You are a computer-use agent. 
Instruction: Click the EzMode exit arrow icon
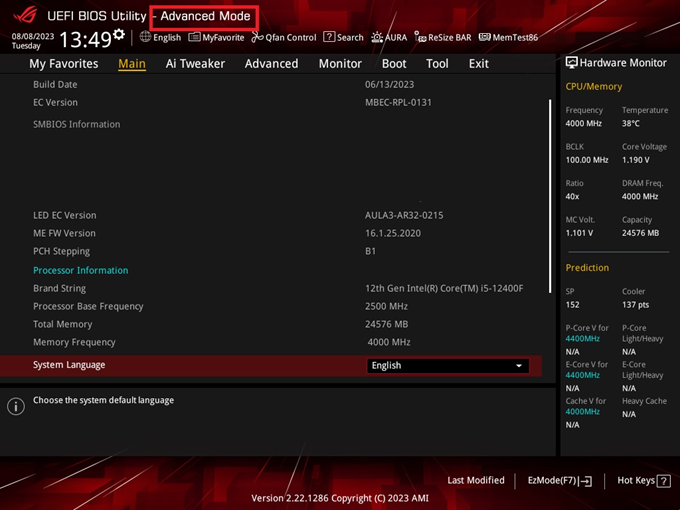click(x=585, y=481)
